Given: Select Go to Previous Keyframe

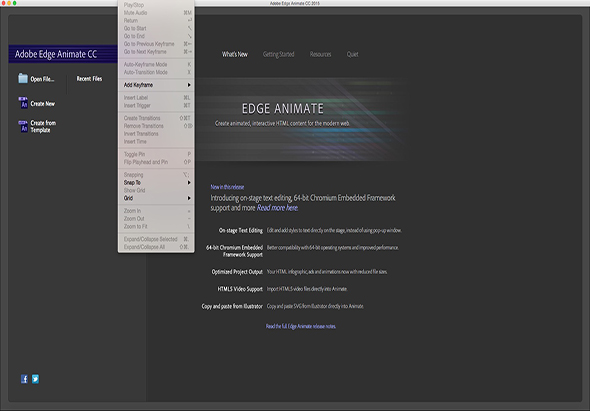Looking at the screenshot, I should [x=156, y=44].
